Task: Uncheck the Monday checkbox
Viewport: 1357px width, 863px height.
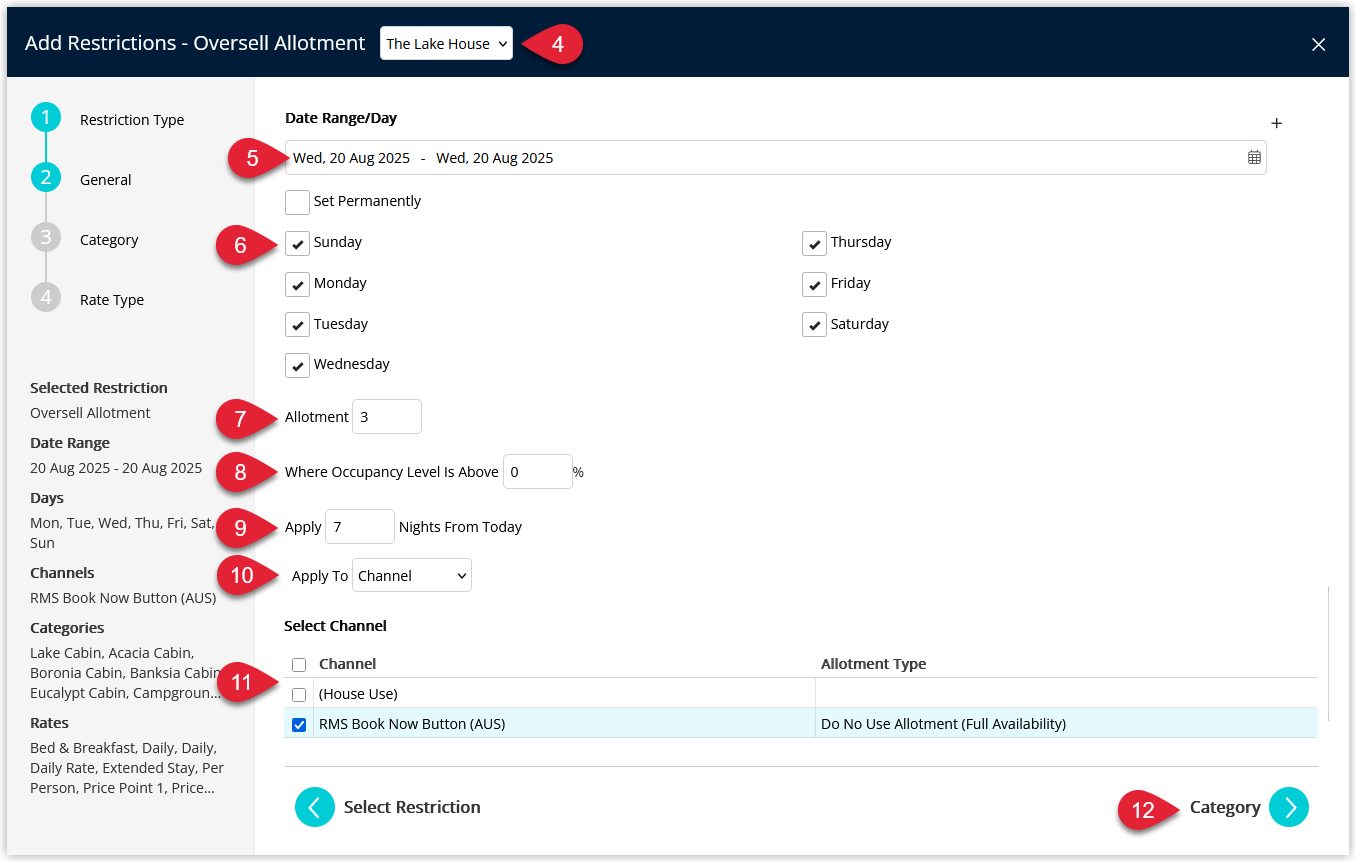Action: [x=297, y=284]
